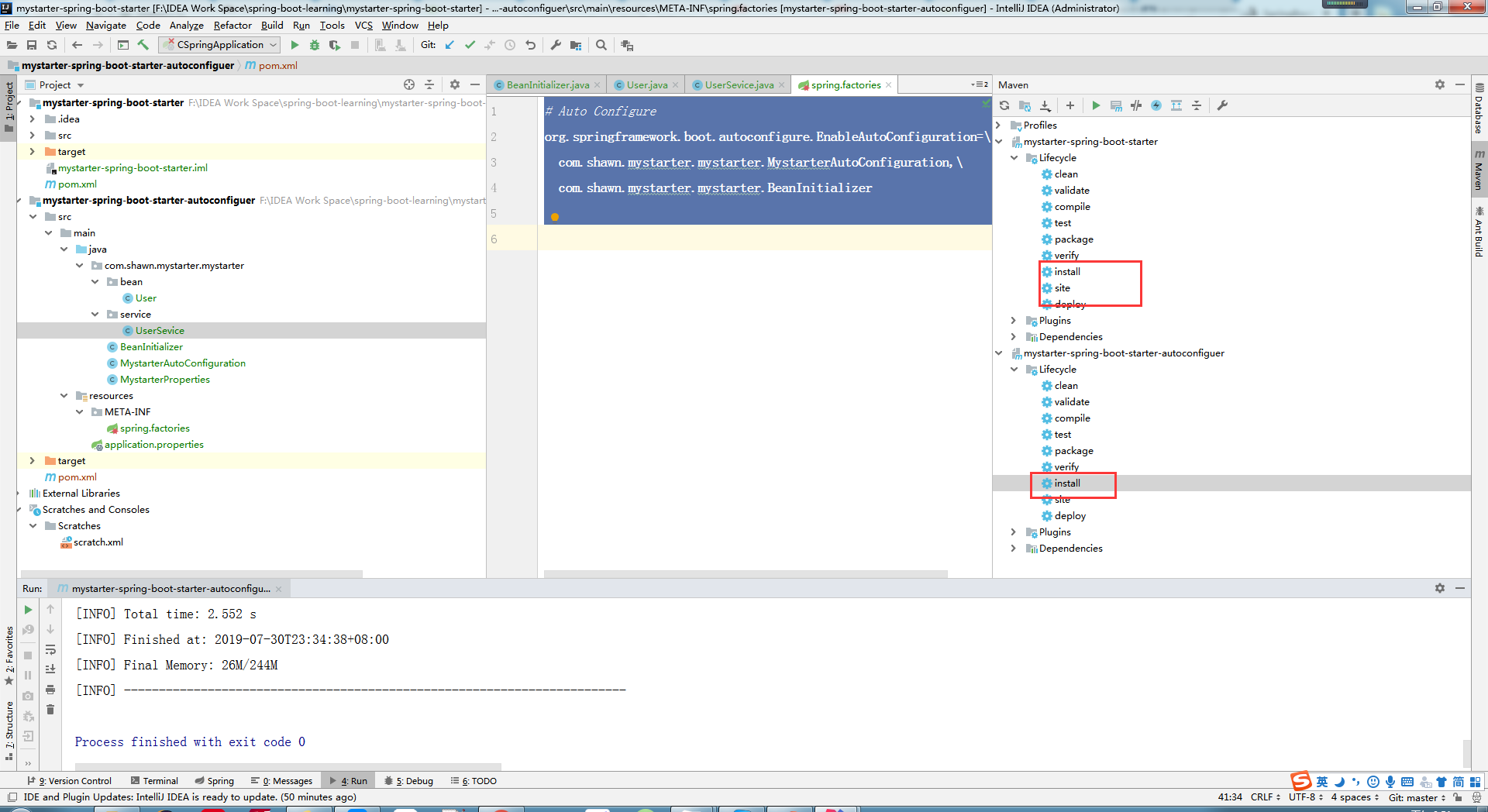Expand .idea folder in Project tree
The image size is (1488, 812).
(32, 119)
